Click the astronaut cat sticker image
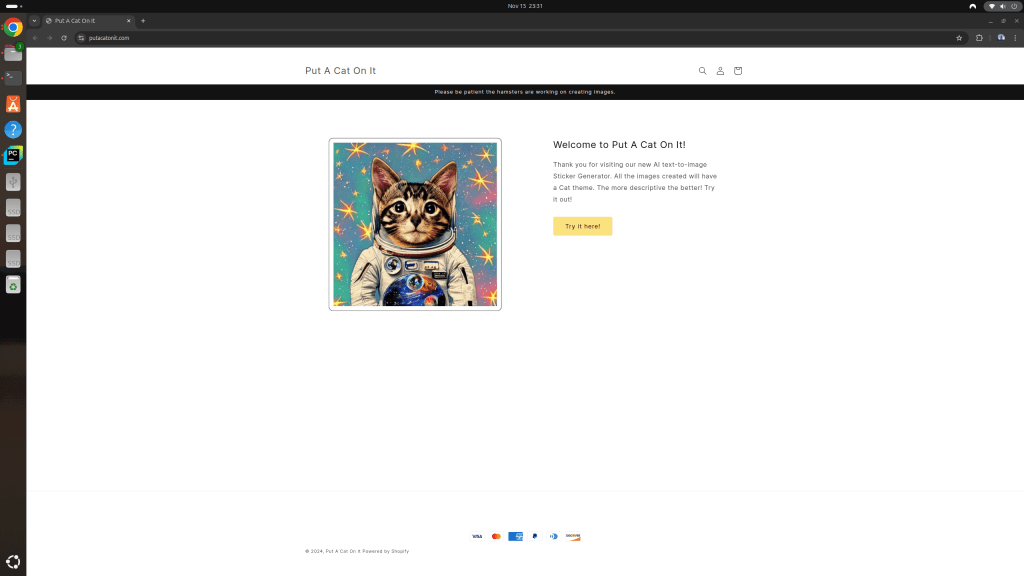The image size is (1024, 576). point(415,224)
